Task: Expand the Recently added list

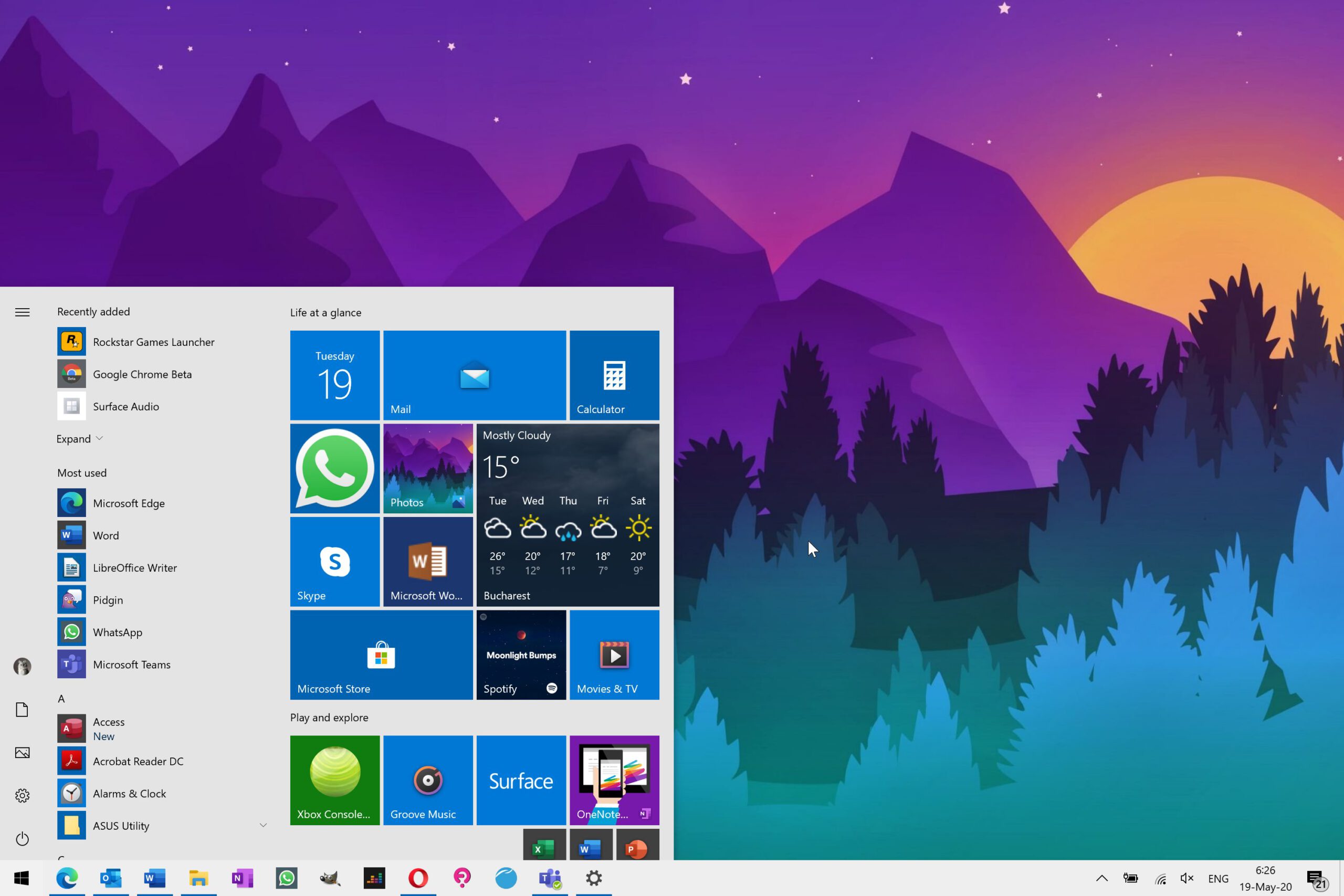Action: pos(79,439)
